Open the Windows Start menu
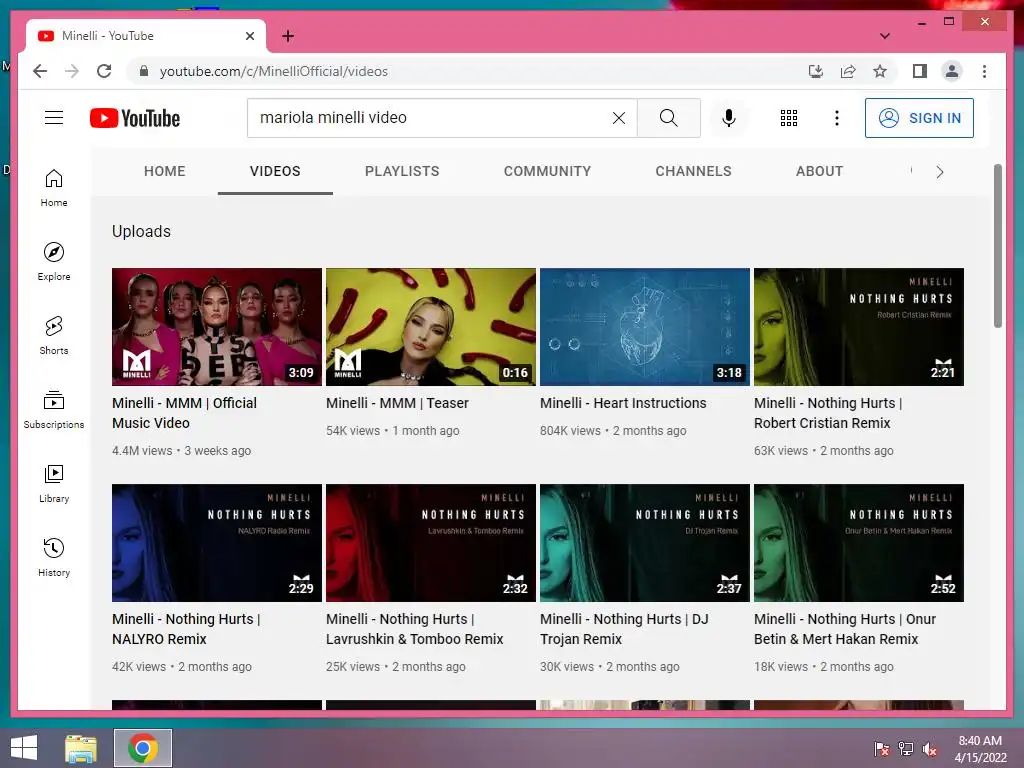 pyautogui.click(x=24, y=748)
